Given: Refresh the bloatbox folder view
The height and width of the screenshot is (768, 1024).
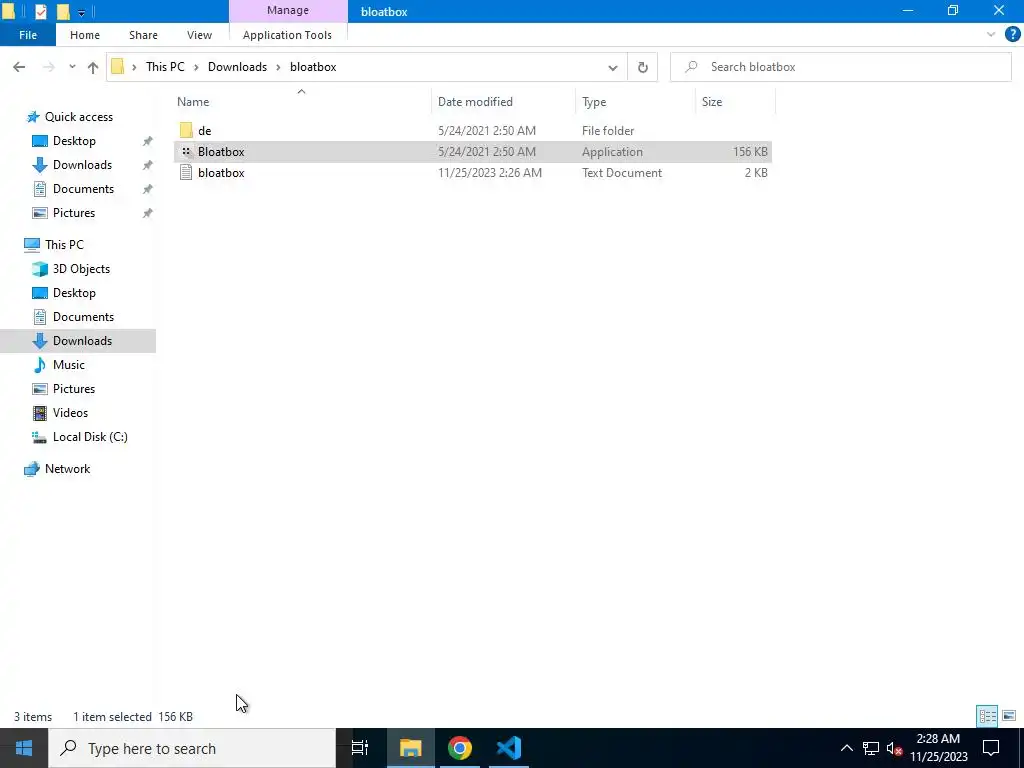Looking at the screenshot, I should point(643,67).
